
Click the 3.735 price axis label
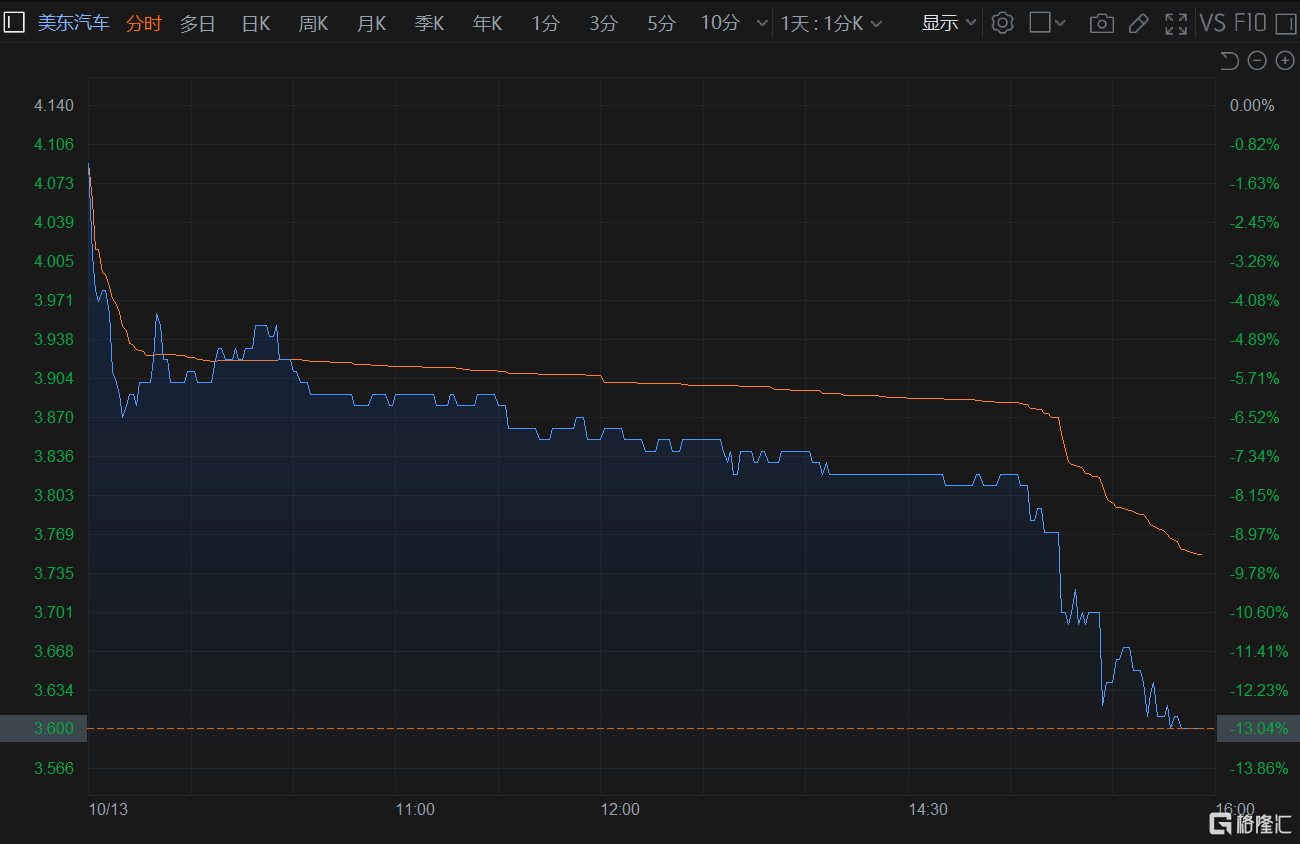click(54, 573)
